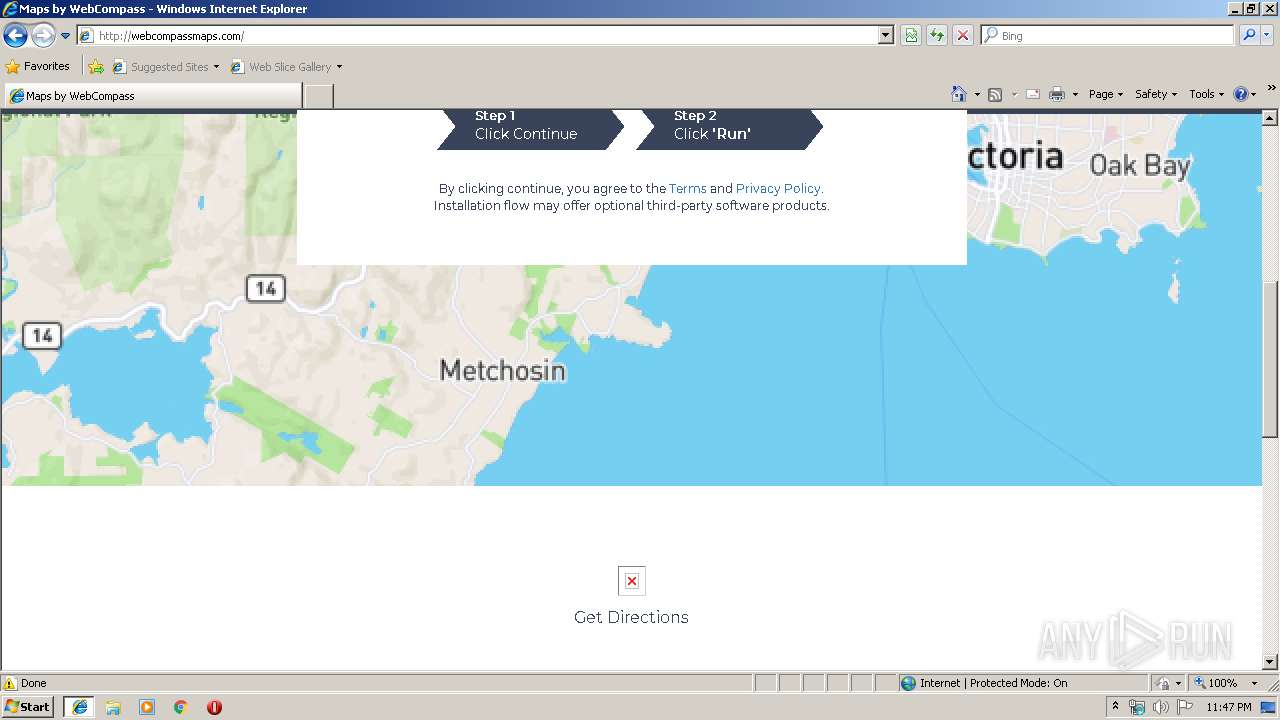Click the Read Mail envelope icon
1280x720 pixels.
pyautogui.click(x=1033, y=94)
